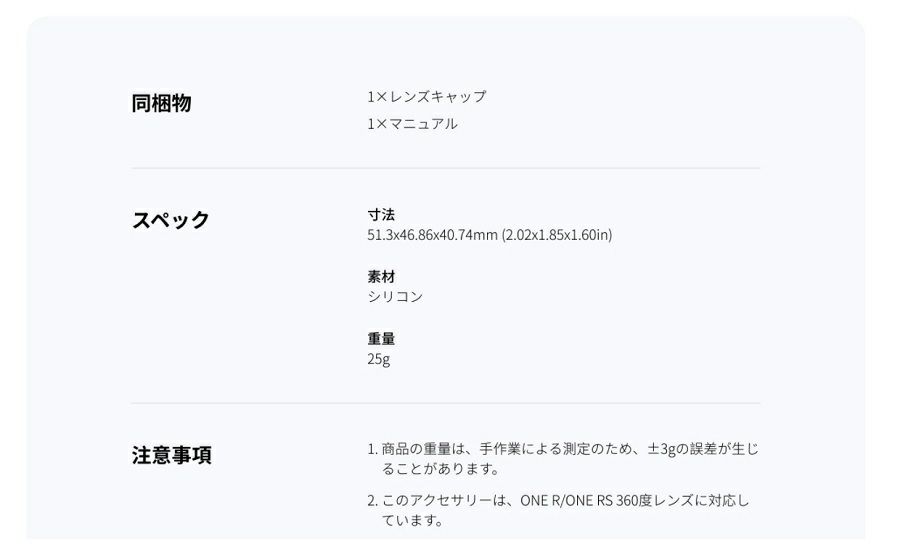
Task: Click the 同梱物 section heading
Action: 161,103
